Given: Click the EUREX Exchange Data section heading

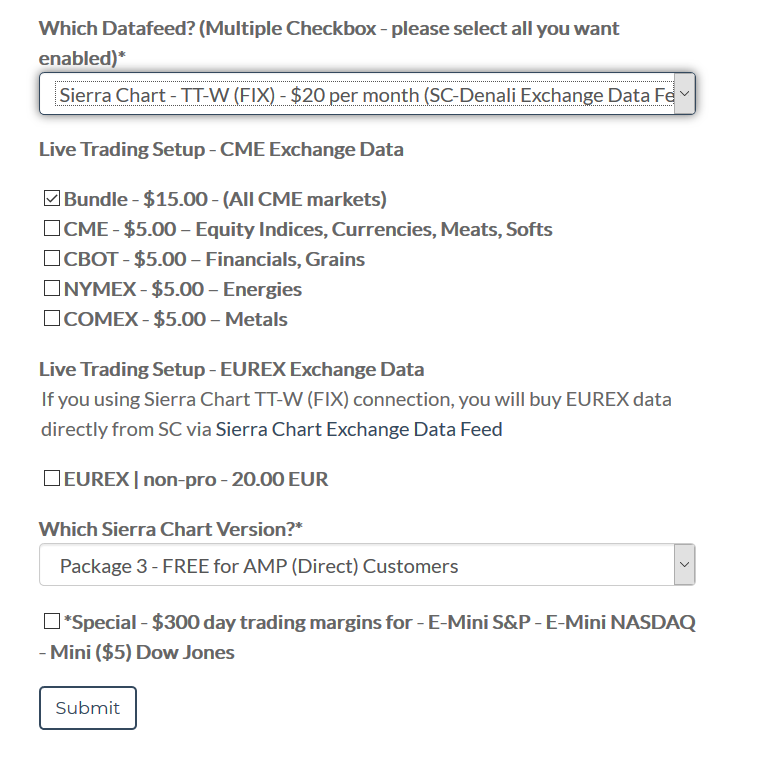Looking at the screenshot, I should pyautogui.click(x=231, y=370).
